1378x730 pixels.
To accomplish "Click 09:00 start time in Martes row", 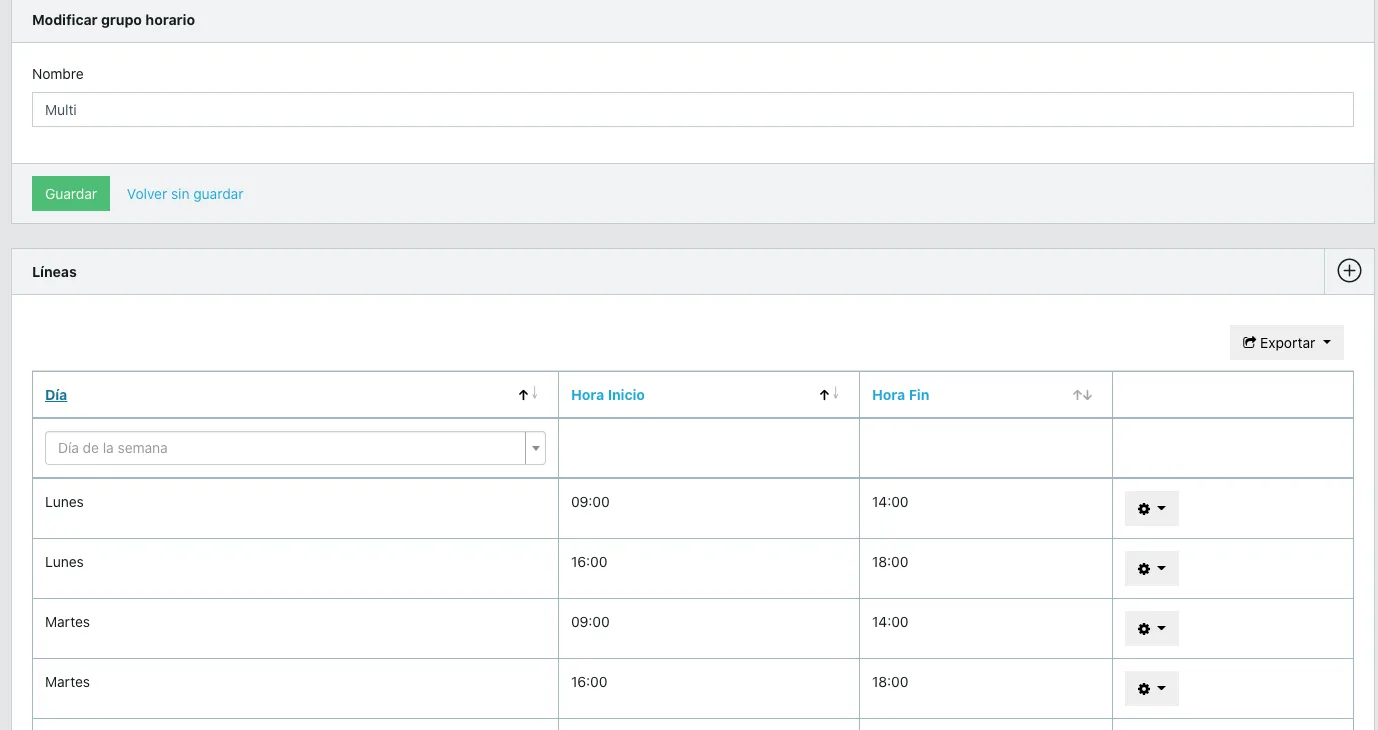I will (x=590, y=622).
